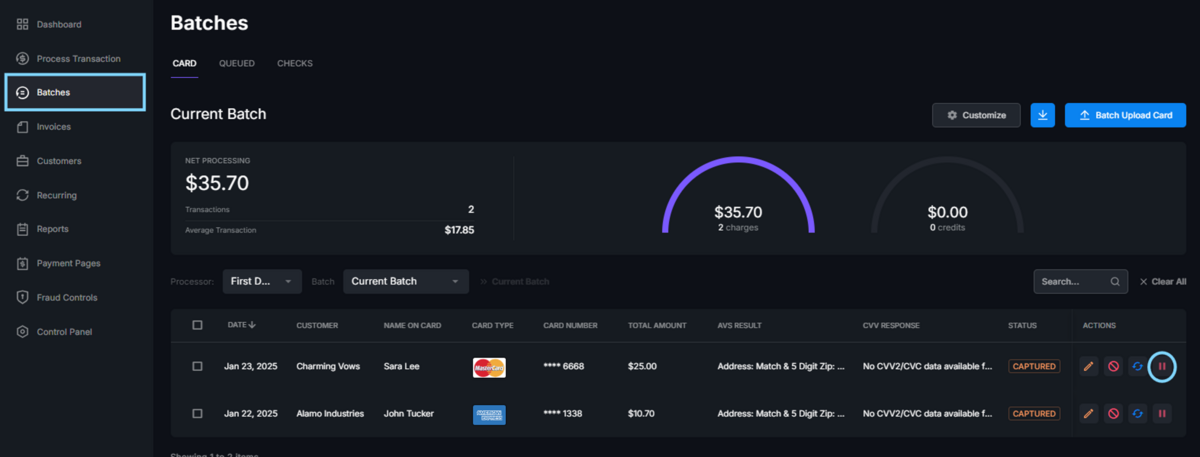Image resolution: width=1200 pixels, height=457 pixels.
Task: Toggle the select-all checkbox in table header
Action: click(x=197, y=325)
